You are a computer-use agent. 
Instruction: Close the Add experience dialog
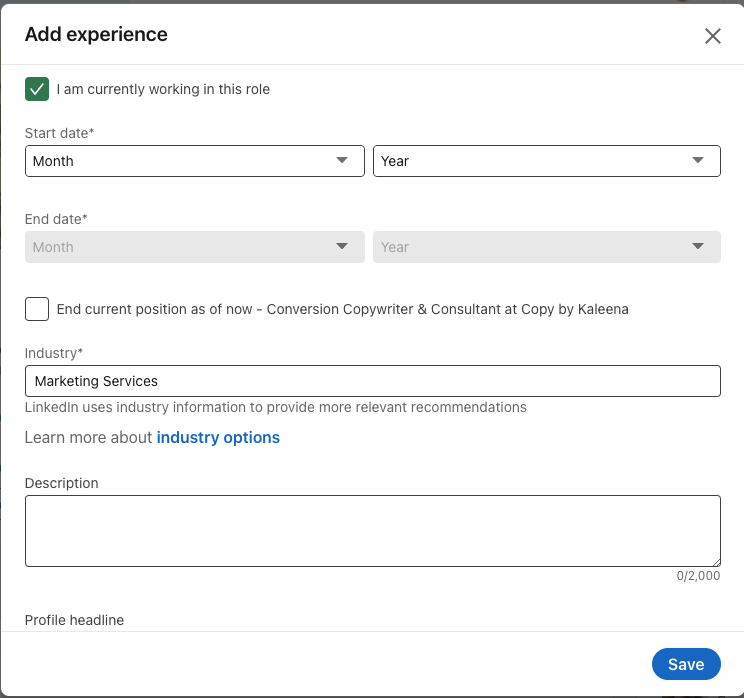(x=712, y=36)
